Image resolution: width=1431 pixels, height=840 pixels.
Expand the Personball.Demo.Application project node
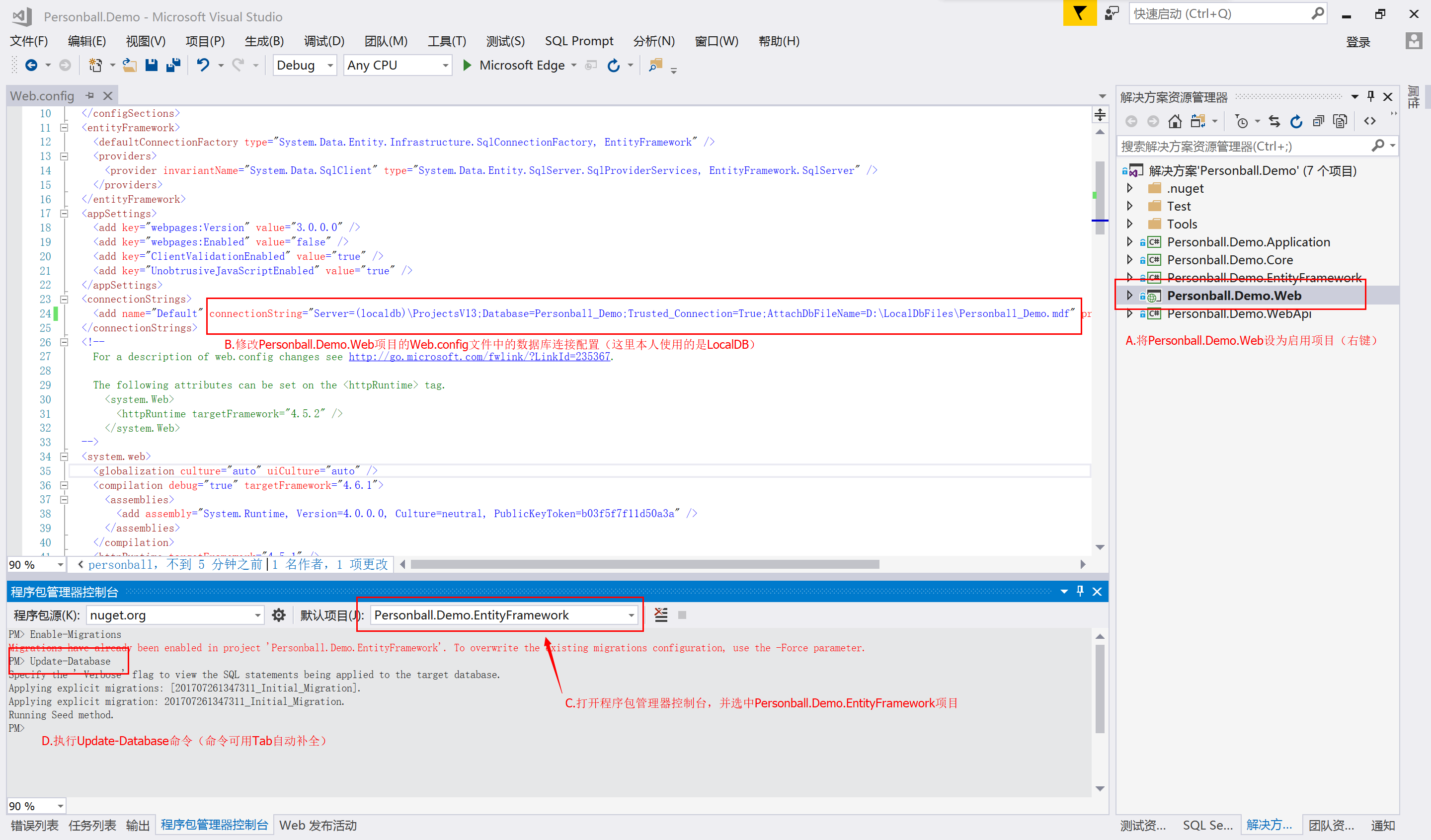click(1129, 242)
